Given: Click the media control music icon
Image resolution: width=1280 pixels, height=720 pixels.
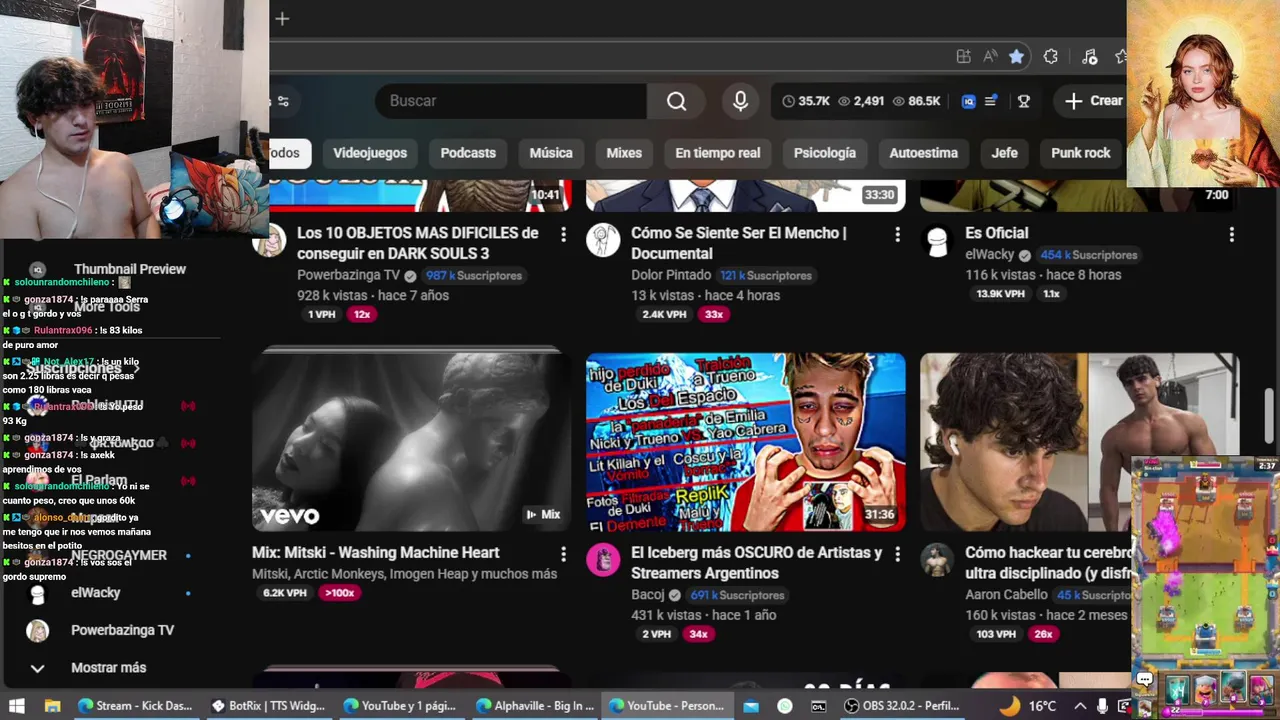Looking at the screenshot, I should tap(1090, 57).
